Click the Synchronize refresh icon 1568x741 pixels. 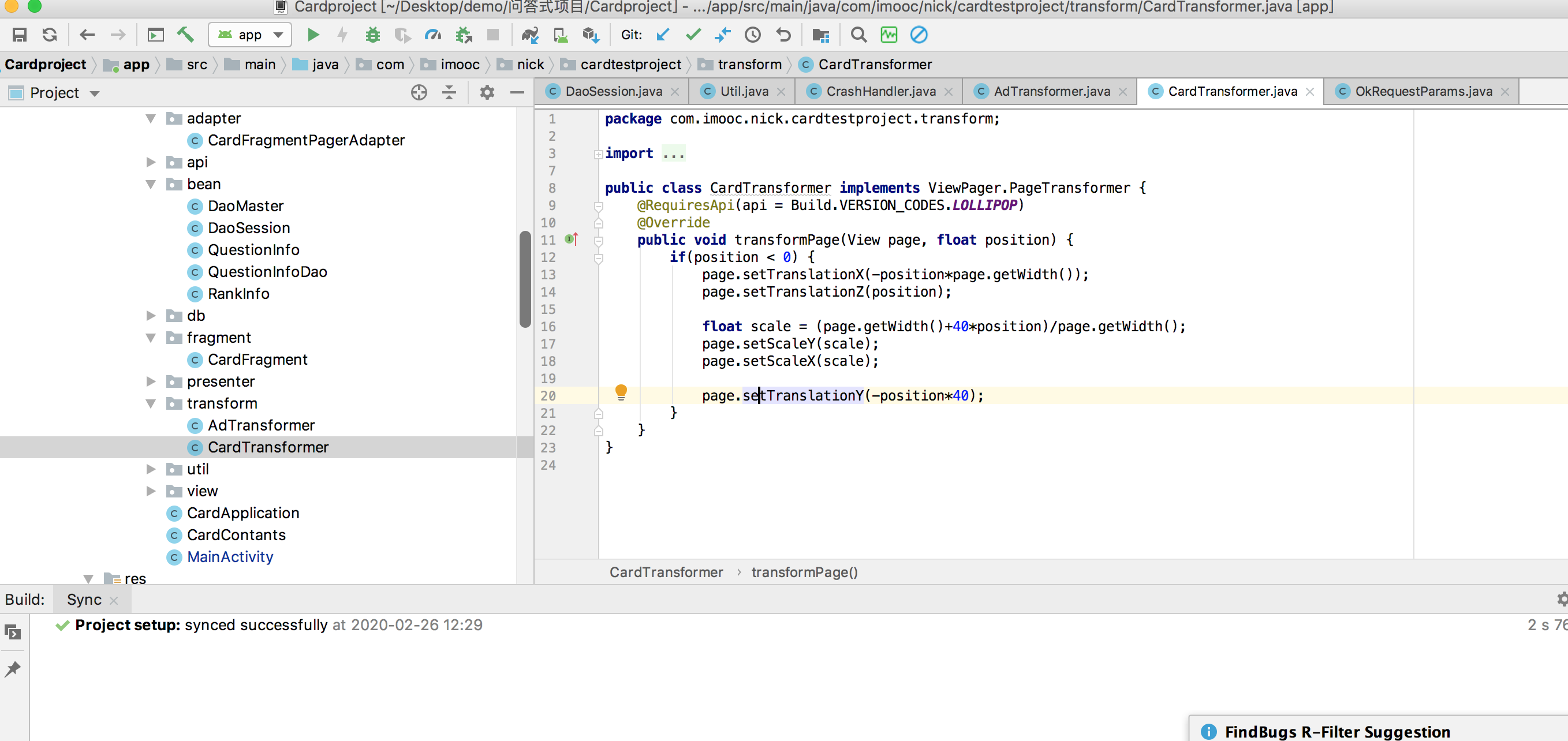click(50, 35)
